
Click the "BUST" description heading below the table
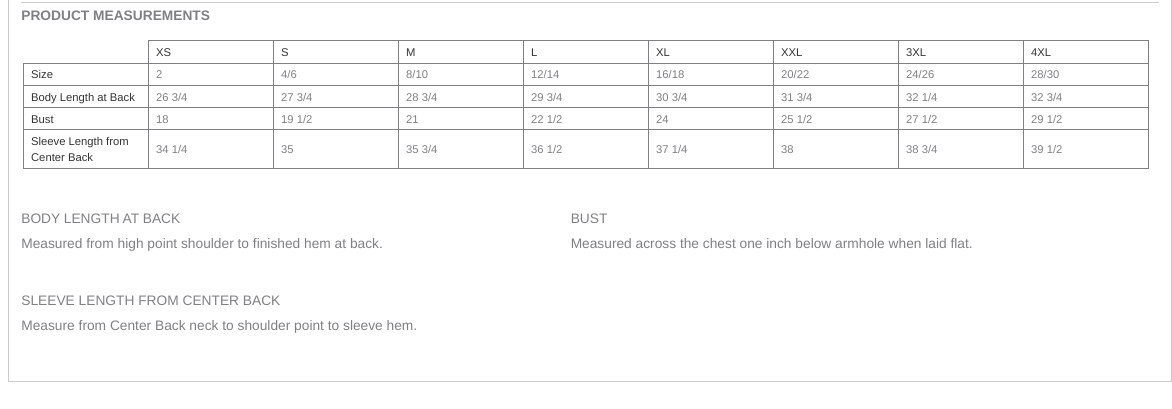(x=589, y=218)
